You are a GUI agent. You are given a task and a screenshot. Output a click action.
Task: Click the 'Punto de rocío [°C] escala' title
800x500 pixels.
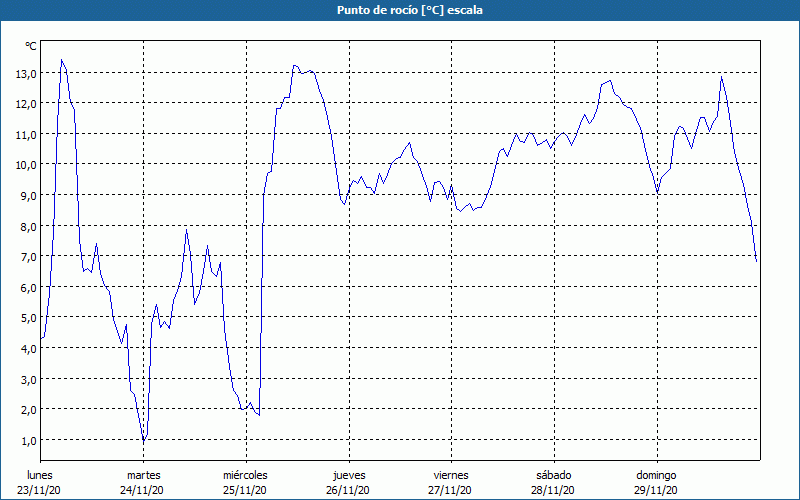tap(410, 10)
